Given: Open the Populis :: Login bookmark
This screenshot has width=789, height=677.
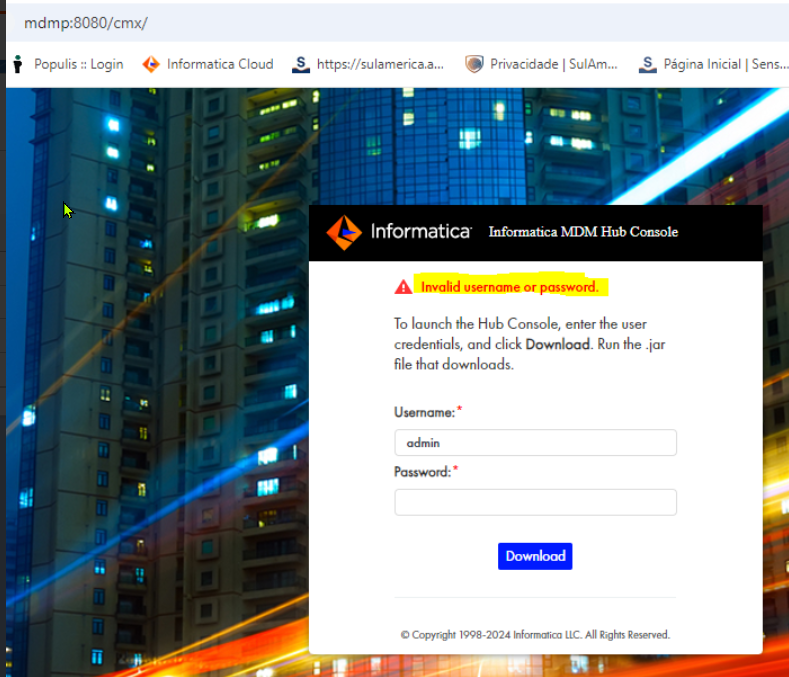Looking at the screenshot, I should [x=78, y=64].
